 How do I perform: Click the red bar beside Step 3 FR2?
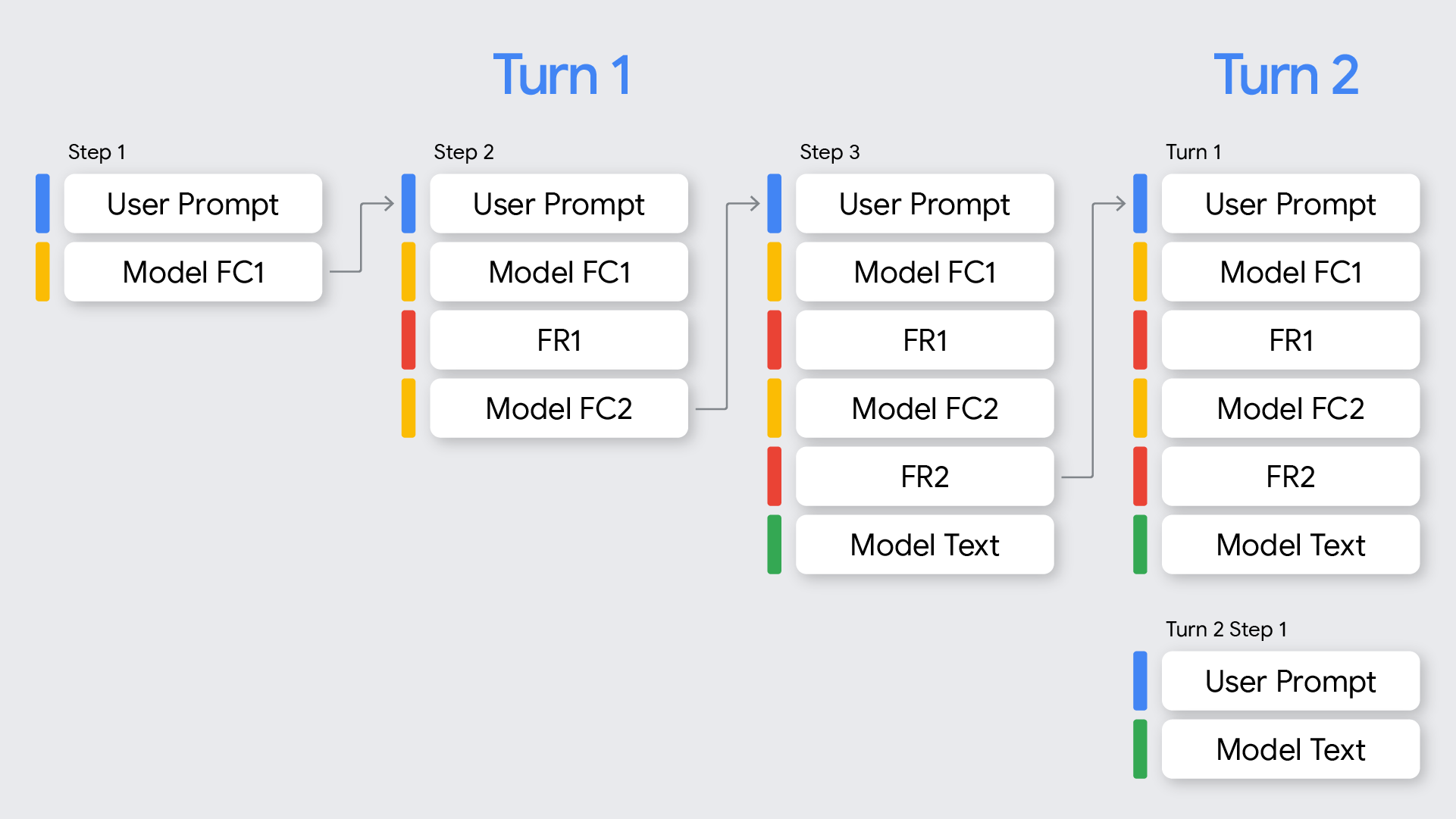774,477
